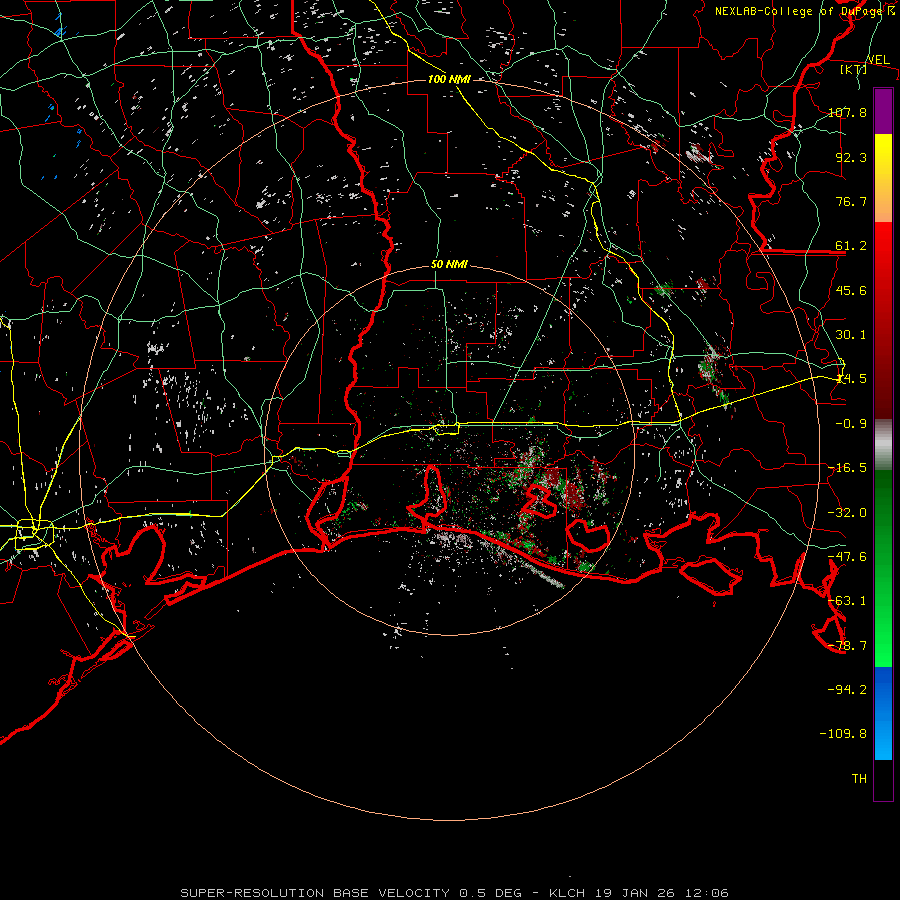Screen dimensions: 900x900
Task: Select the 61.2 legend value
Action: point(851,246)
